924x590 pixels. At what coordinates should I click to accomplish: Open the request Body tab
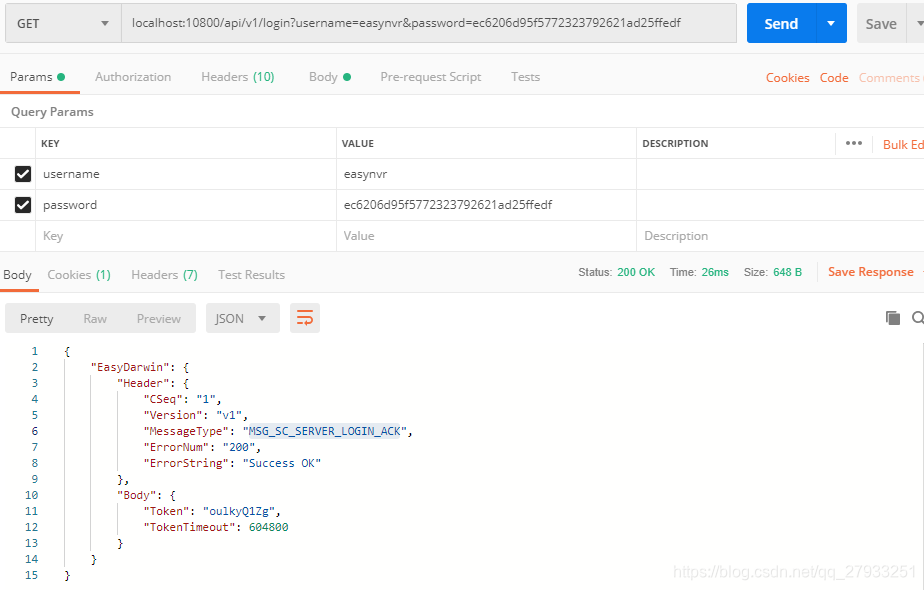(x=329, y=77)
